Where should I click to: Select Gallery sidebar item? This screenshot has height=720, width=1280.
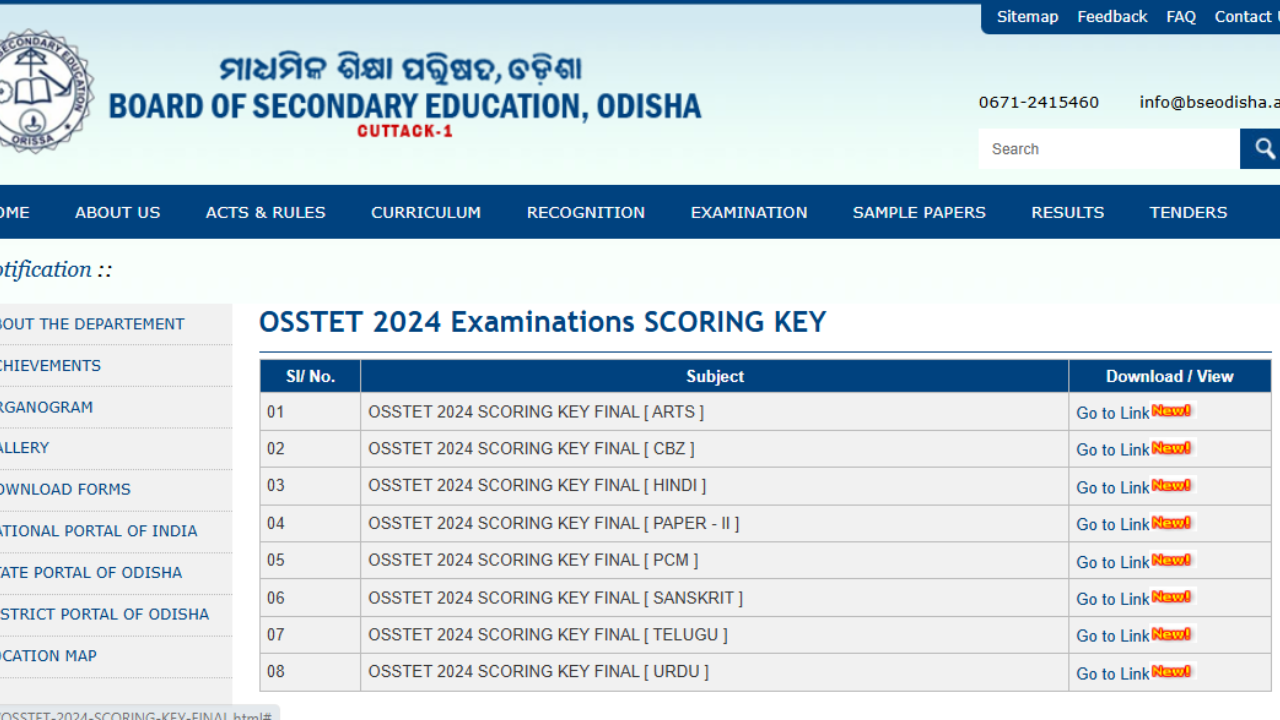pos(24,448)
